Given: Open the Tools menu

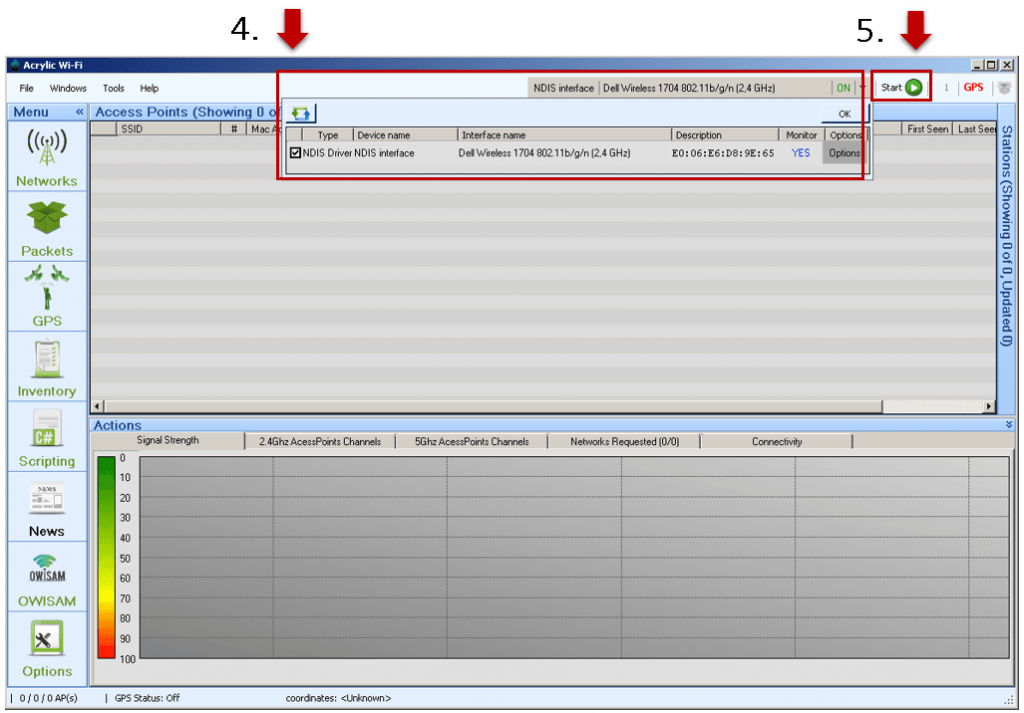Looking at the screenshot, I should click(113, 88).
